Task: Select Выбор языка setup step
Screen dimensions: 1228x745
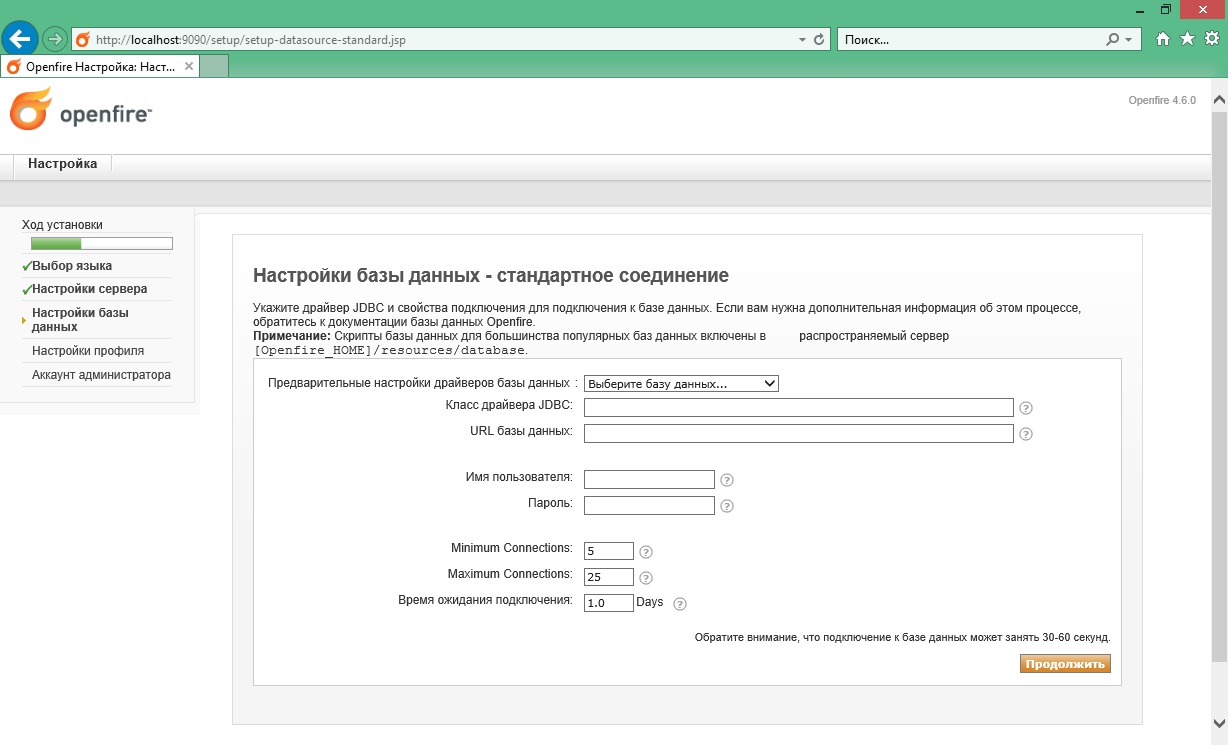Action: click(72, 266)
